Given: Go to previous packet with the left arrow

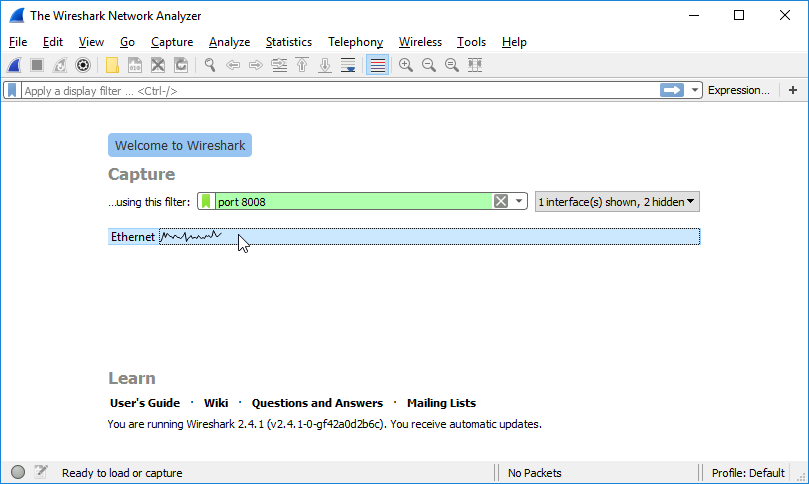Looking at the screenshot, I should coord(233,65).
